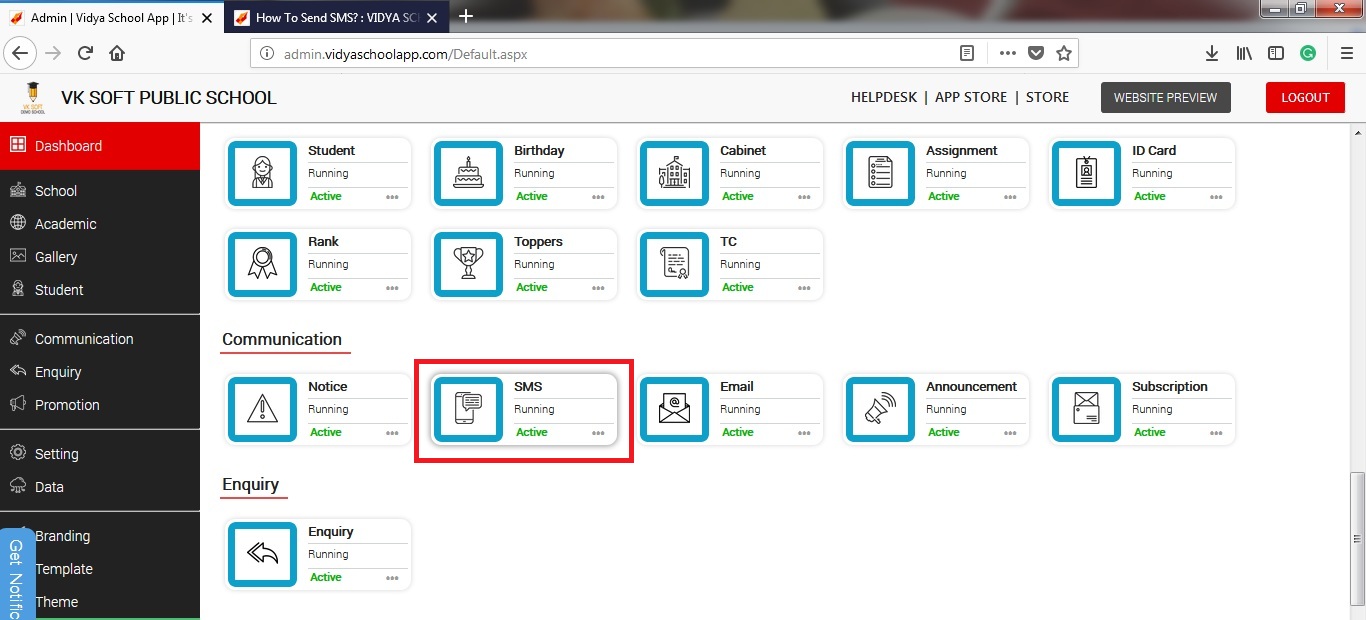Open the TC certificate icon
This screenshot has width=1366, height=620.
tap(675, 264)
